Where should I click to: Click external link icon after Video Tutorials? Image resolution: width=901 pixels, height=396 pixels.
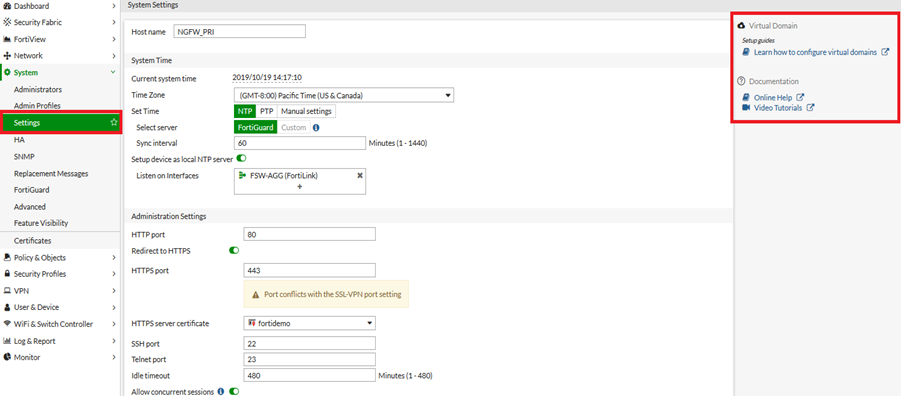[x=811, y=107]
